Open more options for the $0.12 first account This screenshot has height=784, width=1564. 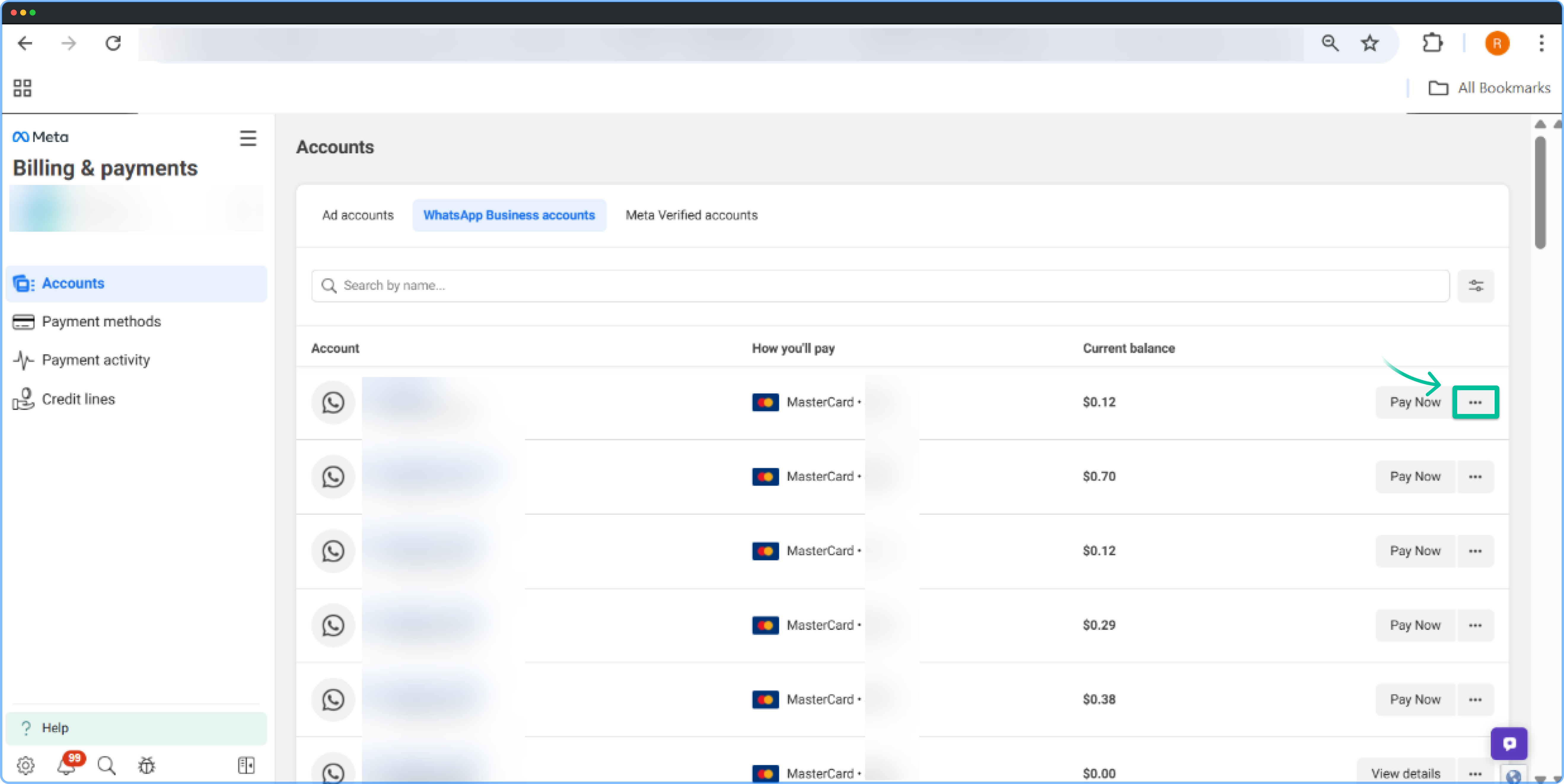point(1475,402)
